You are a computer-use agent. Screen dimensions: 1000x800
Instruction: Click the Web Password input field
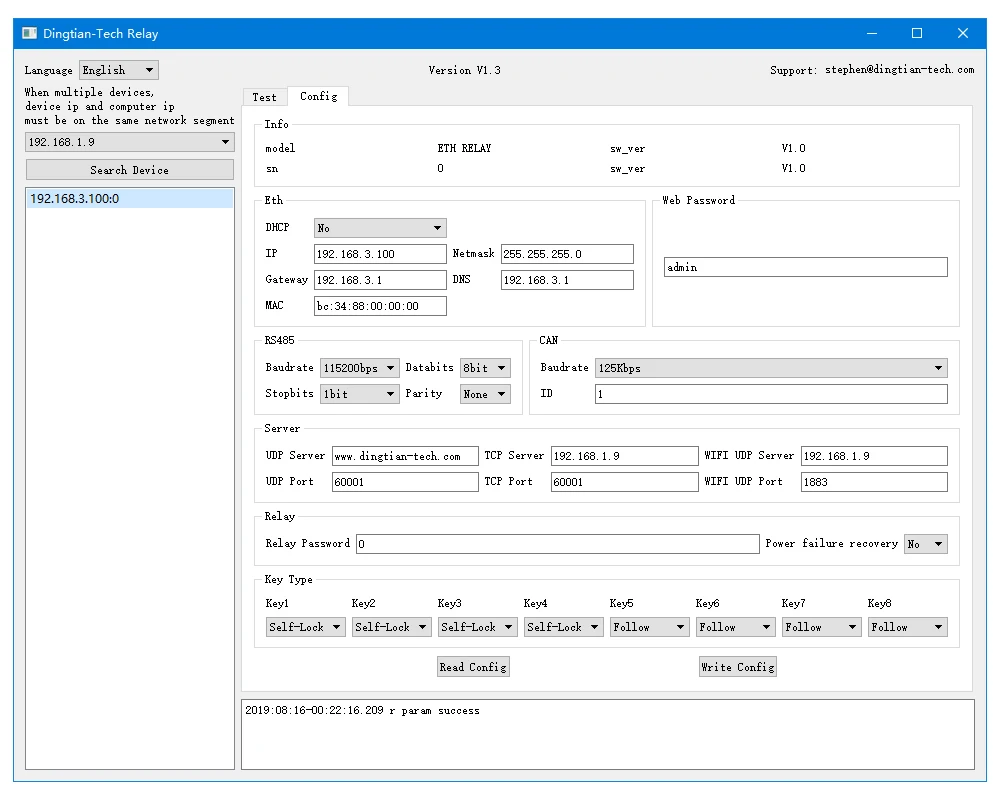click(805, 267)
